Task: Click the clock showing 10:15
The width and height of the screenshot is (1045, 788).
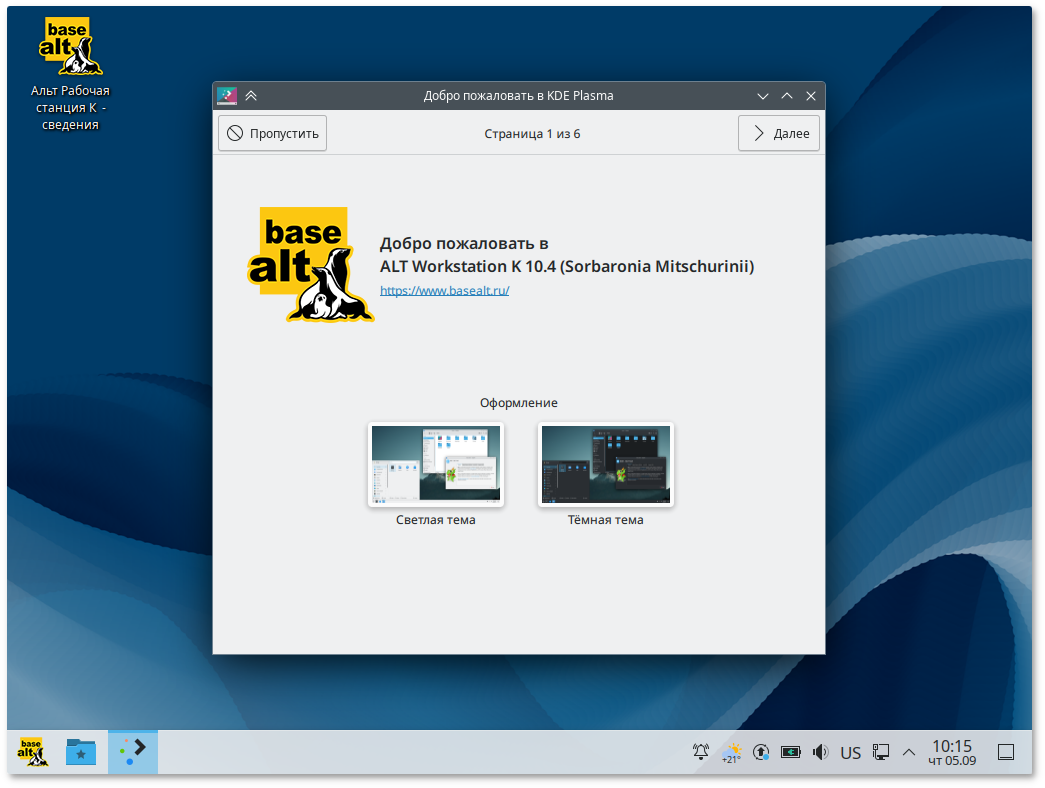Action: point(951,752)
